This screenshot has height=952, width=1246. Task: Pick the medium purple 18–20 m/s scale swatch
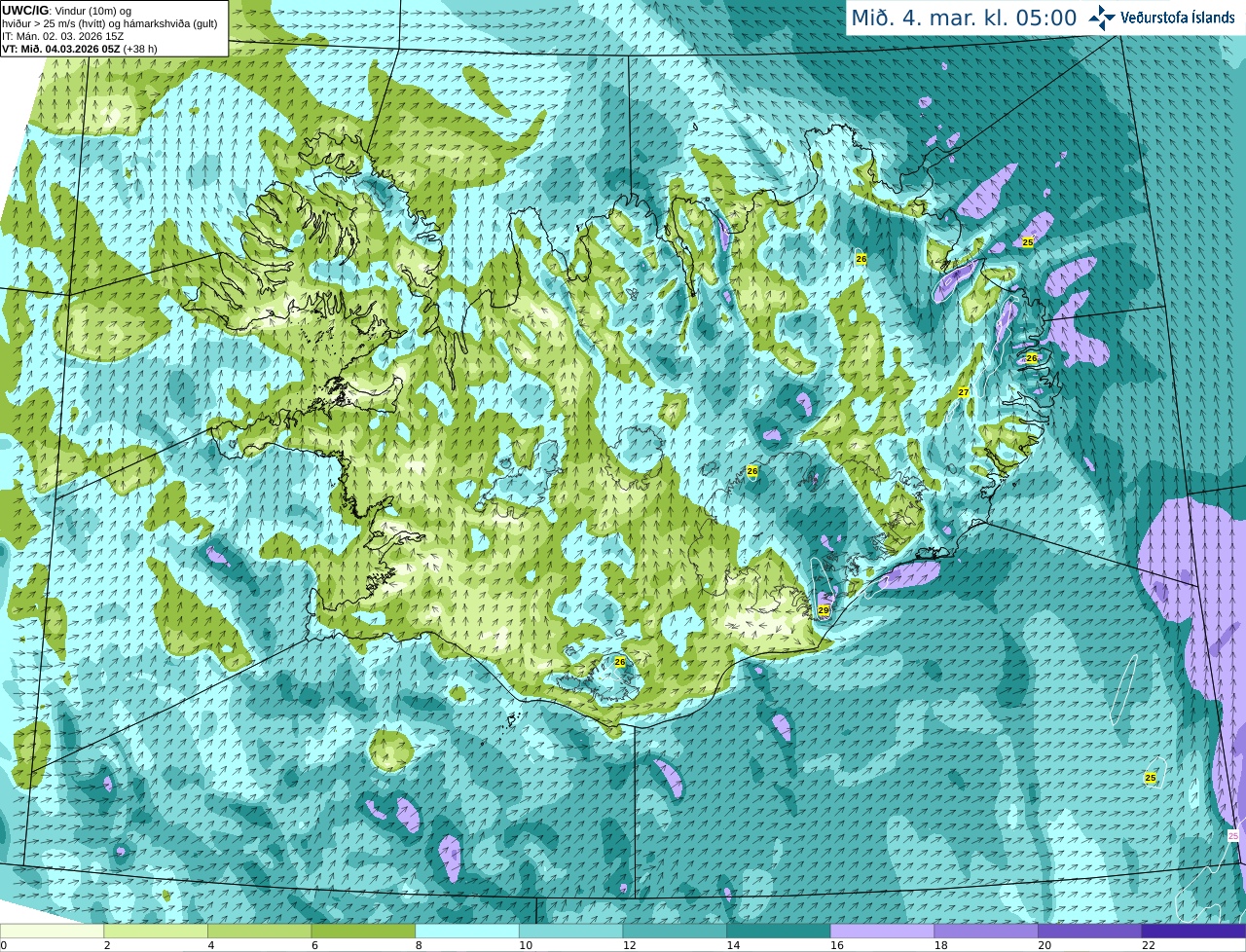986,932
